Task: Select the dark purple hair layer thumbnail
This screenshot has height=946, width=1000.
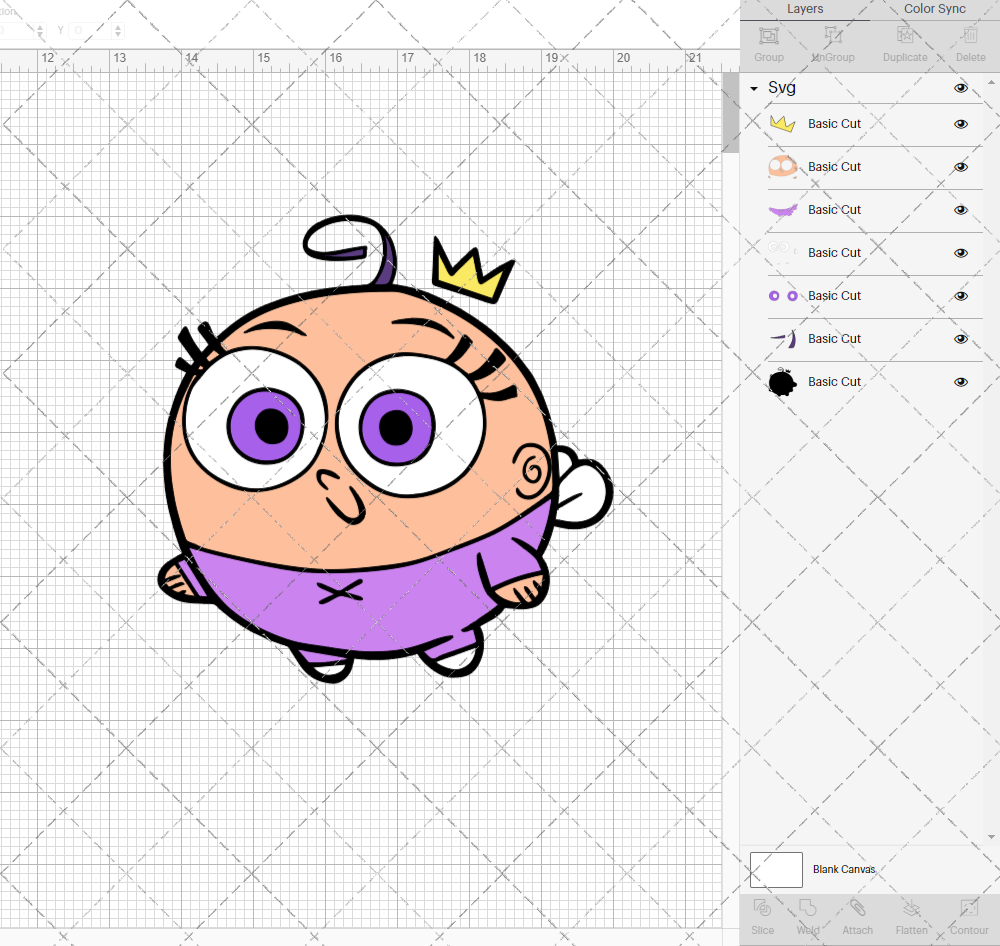Action: [783, 339]
